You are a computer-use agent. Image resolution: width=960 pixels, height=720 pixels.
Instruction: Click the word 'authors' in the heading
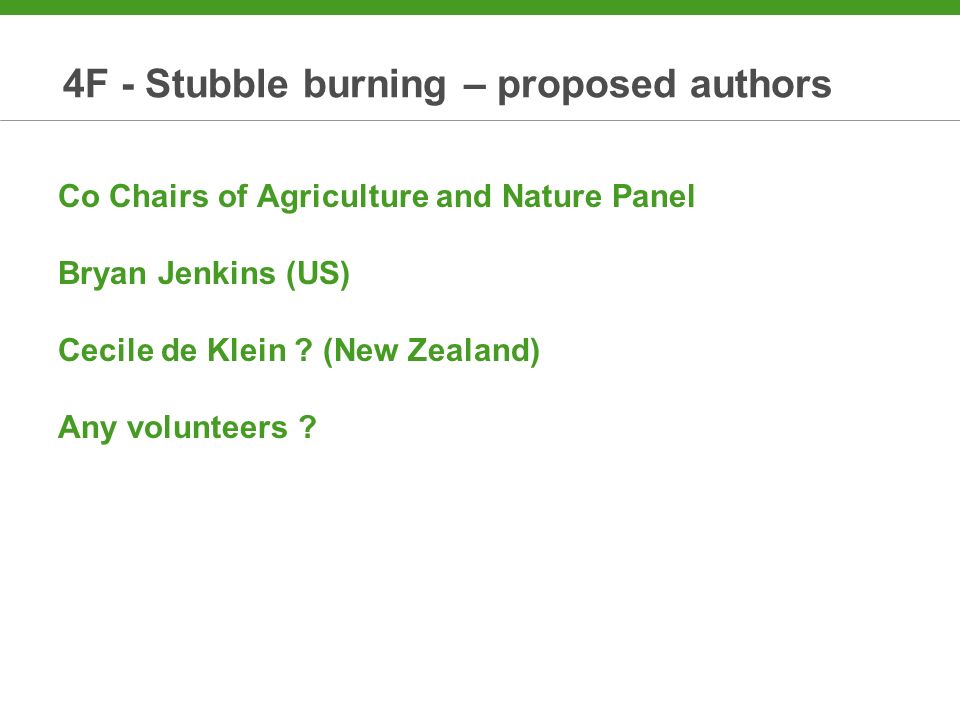click(760, 84)
